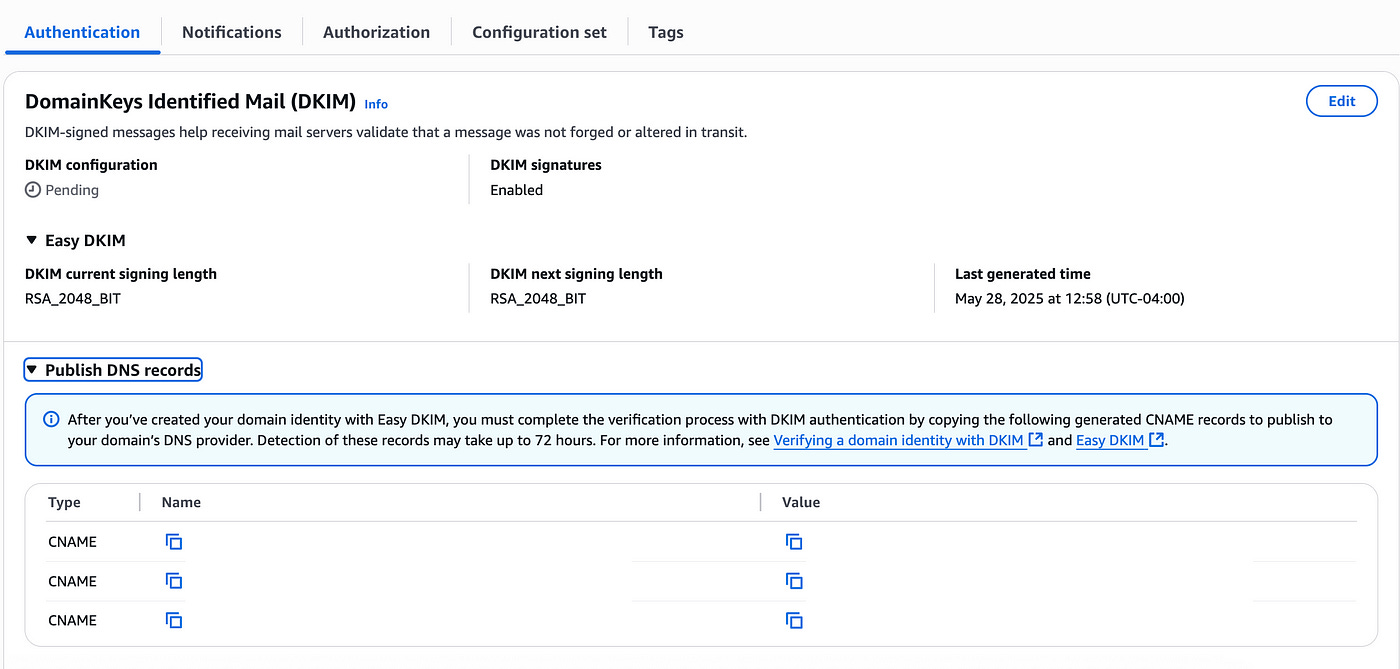The height and width of the screenshot is (669, 1400).
Task: Open the Easy DKIM documentation link
Action: pyautogui.click(x=1120, y=440)
